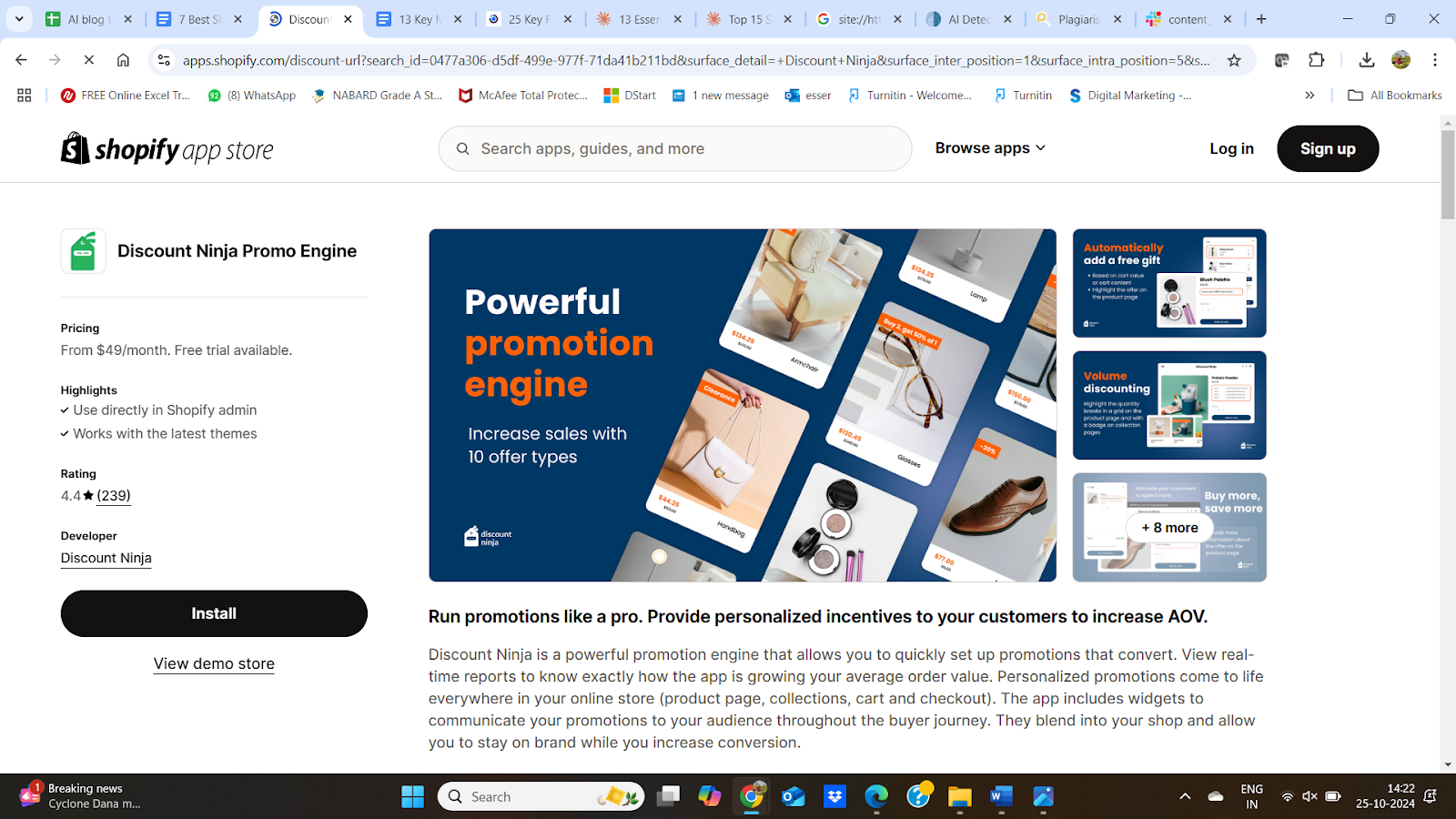The image size is (1456, 819).
Task: Go back with browser back arrow
Action: [21, 60]
